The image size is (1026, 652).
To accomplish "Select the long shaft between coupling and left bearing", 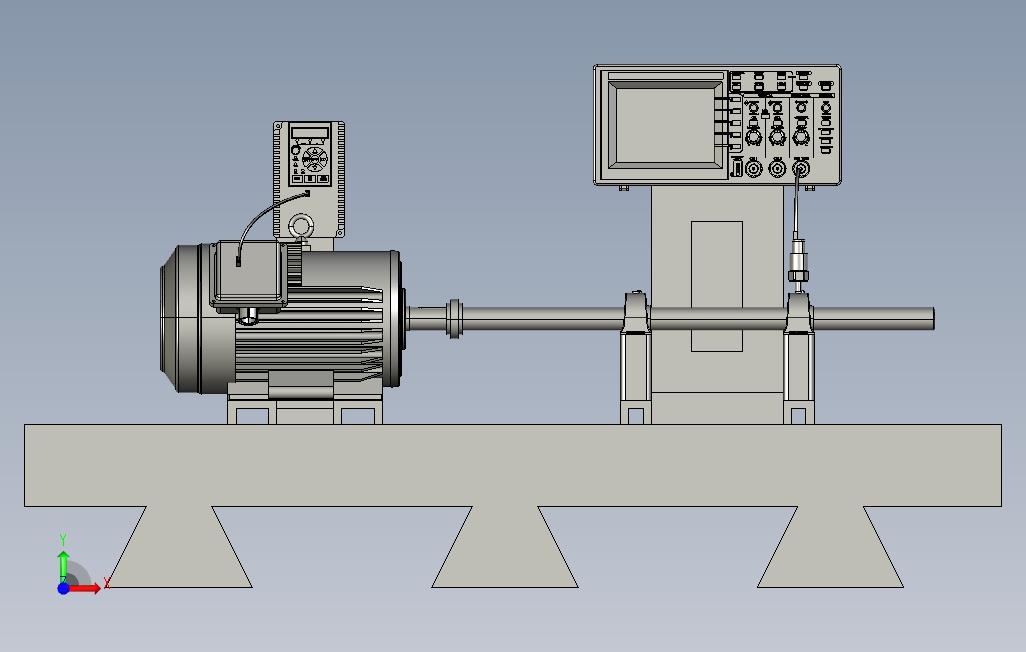I will click(543, 318).
